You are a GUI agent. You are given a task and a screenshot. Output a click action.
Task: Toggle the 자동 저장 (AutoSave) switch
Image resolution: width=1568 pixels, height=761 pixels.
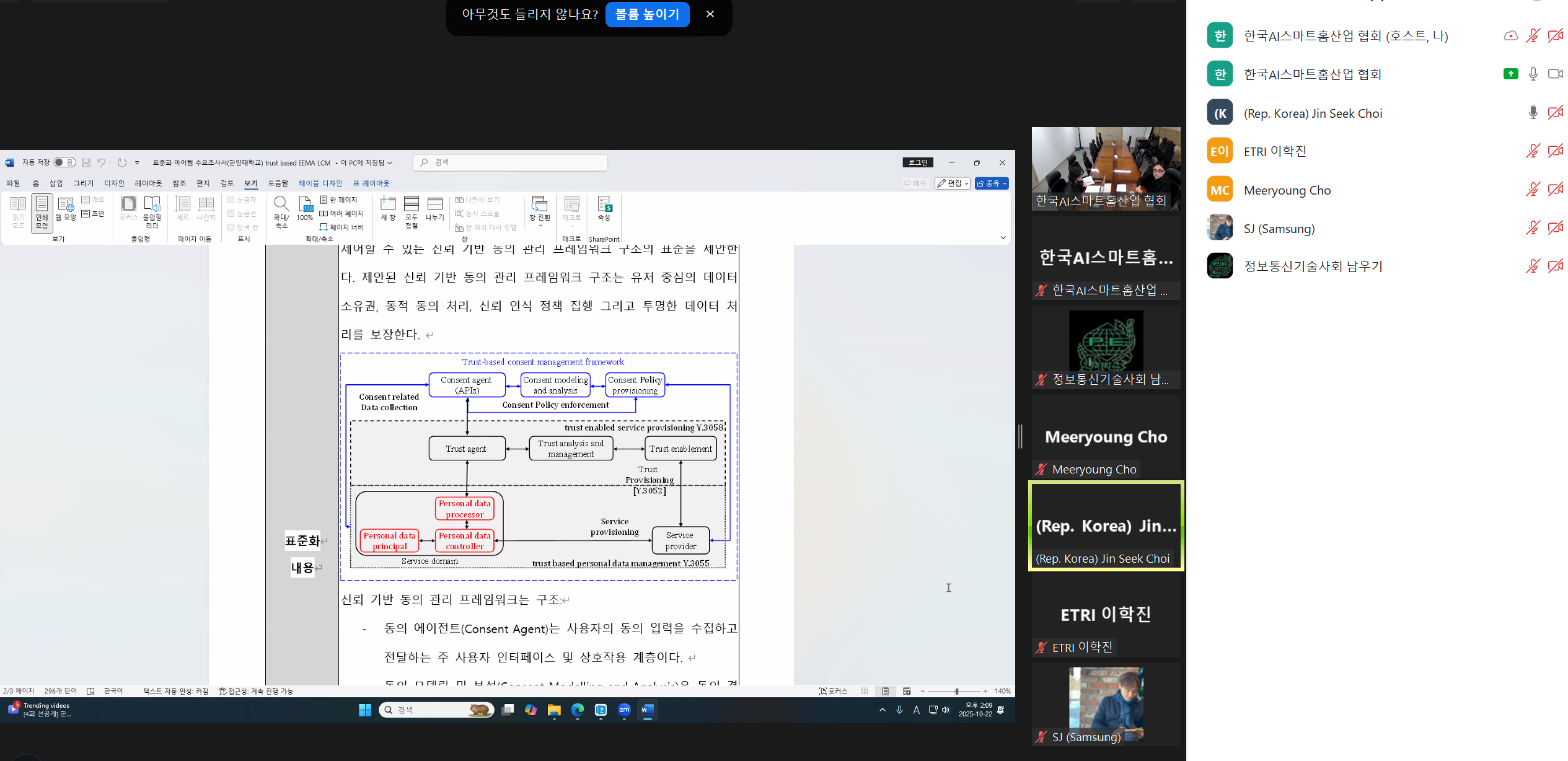tap(64, 162)
